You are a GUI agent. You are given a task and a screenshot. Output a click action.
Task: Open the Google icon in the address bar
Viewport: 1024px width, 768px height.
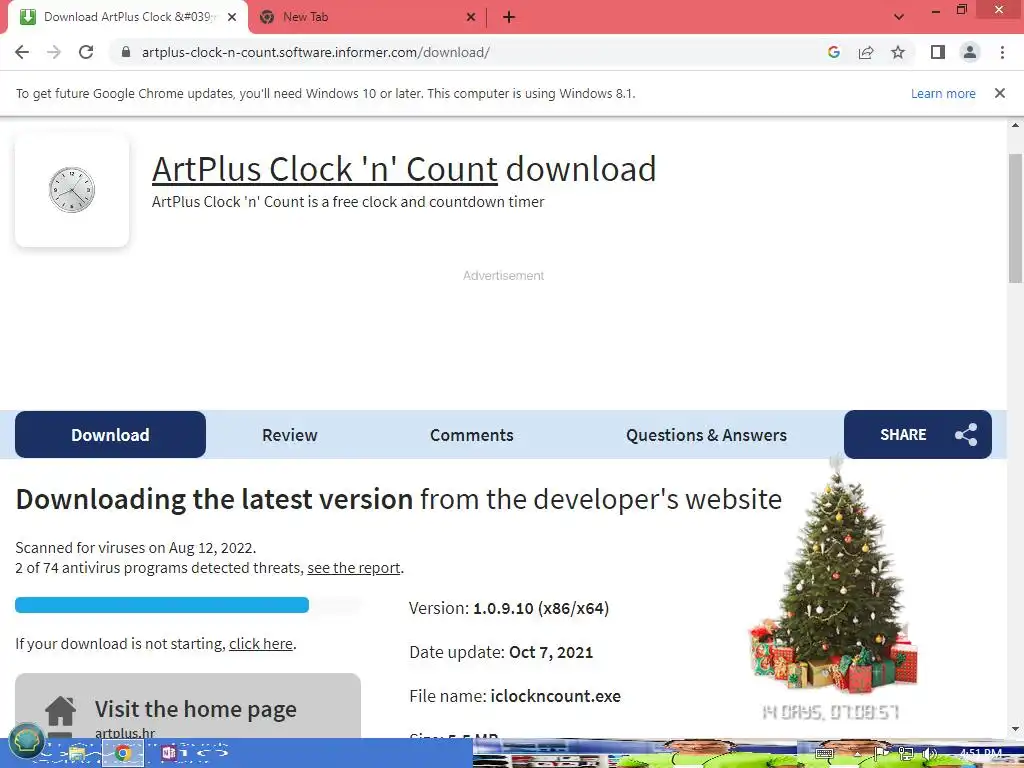tap(833, 52)
